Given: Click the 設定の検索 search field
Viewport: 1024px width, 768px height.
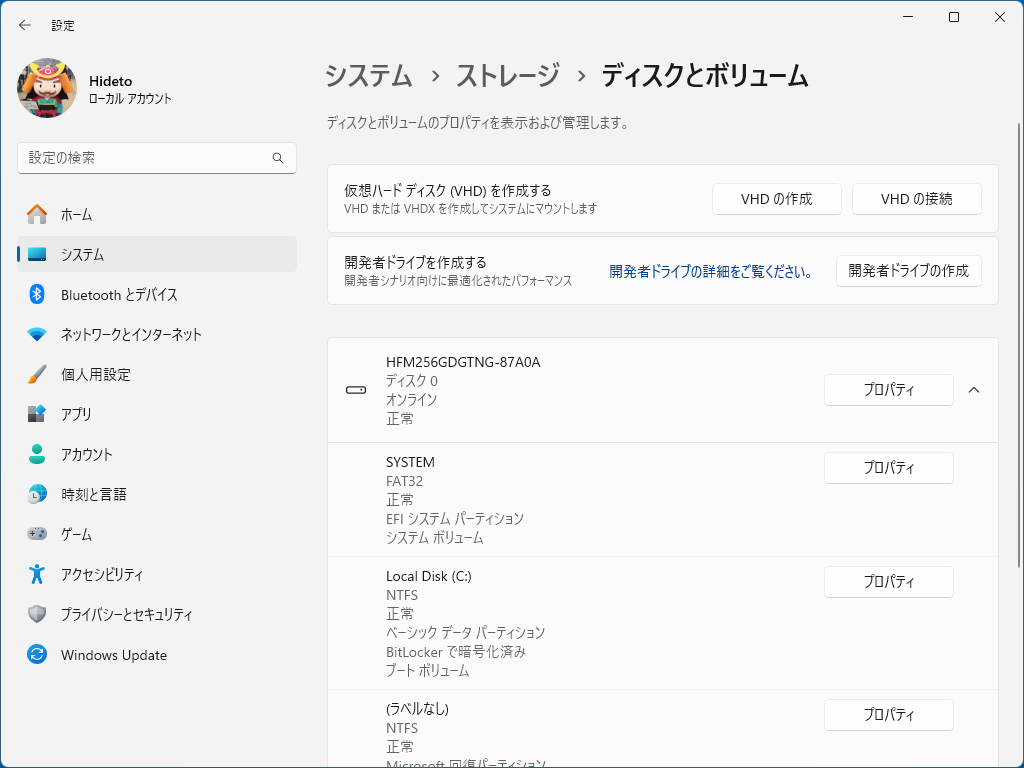Looking at the screenshot, I should click(156, 157).
